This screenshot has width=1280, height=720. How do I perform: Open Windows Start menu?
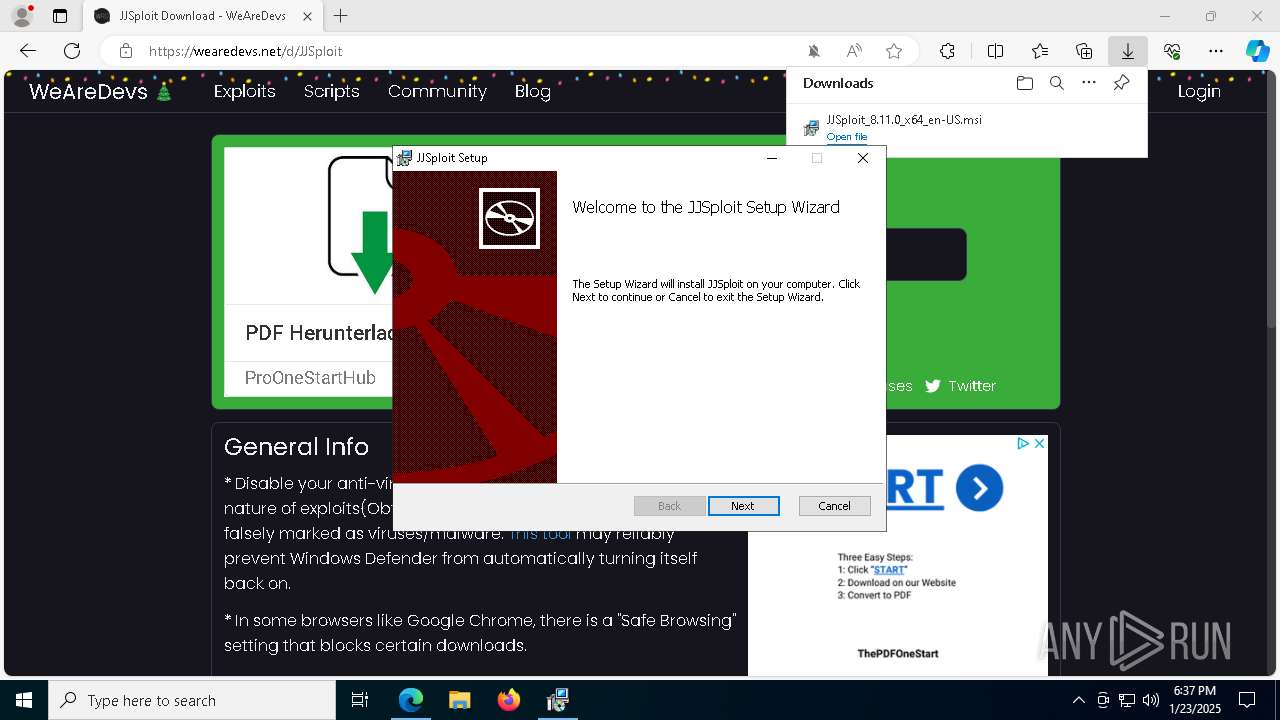[x=23, y=700]
